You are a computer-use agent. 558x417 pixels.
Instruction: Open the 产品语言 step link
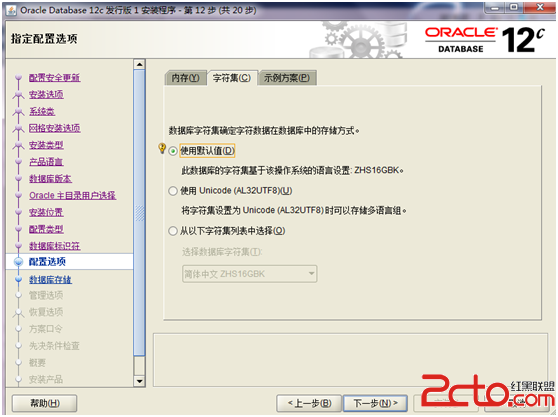click(x=46, y=162)
